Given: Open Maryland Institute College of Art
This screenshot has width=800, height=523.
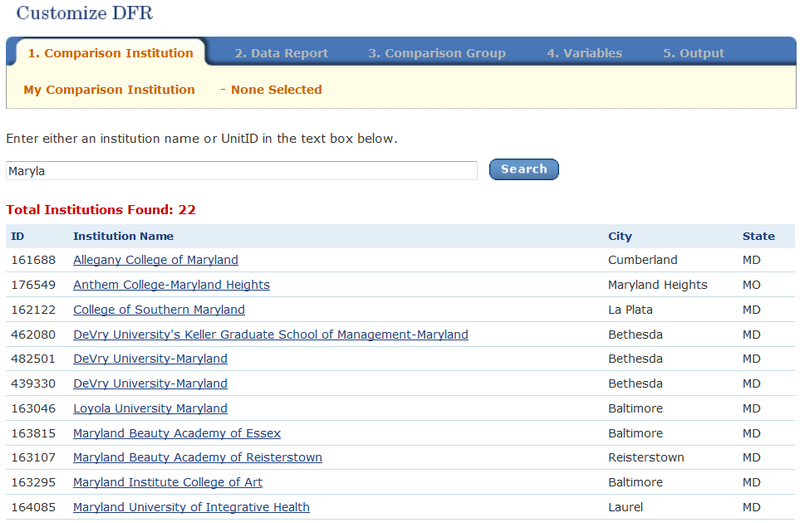Looking at the screenshot, I should tap(167, 482).
